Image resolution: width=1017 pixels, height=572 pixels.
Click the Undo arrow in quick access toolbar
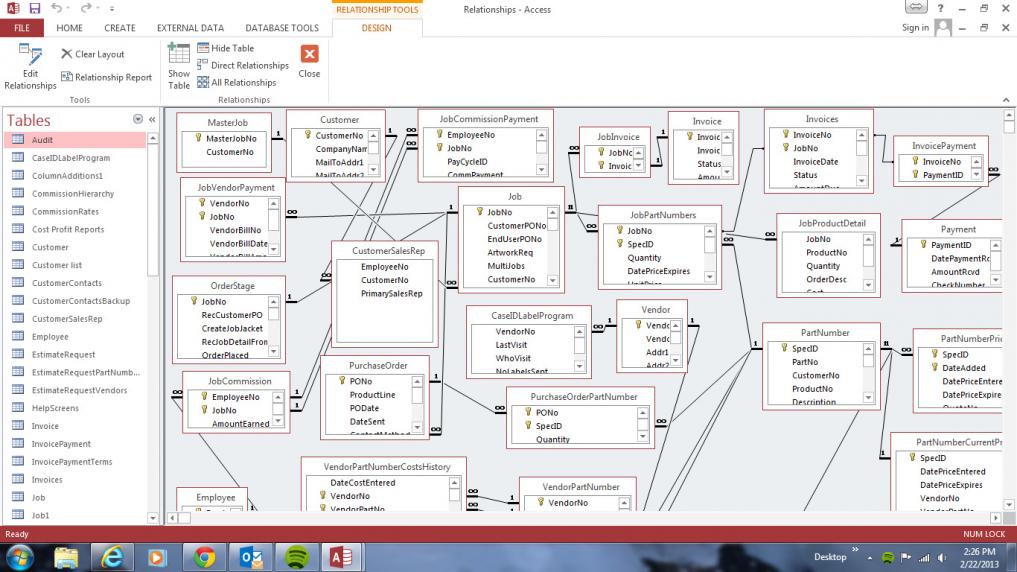click(56, 8)
